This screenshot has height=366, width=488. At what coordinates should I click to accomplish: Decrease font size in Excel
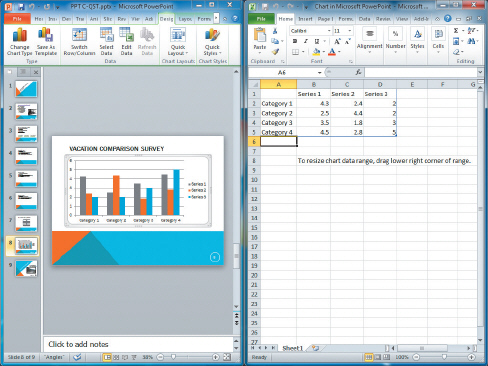pyautogui.click(x=348, y=41)
